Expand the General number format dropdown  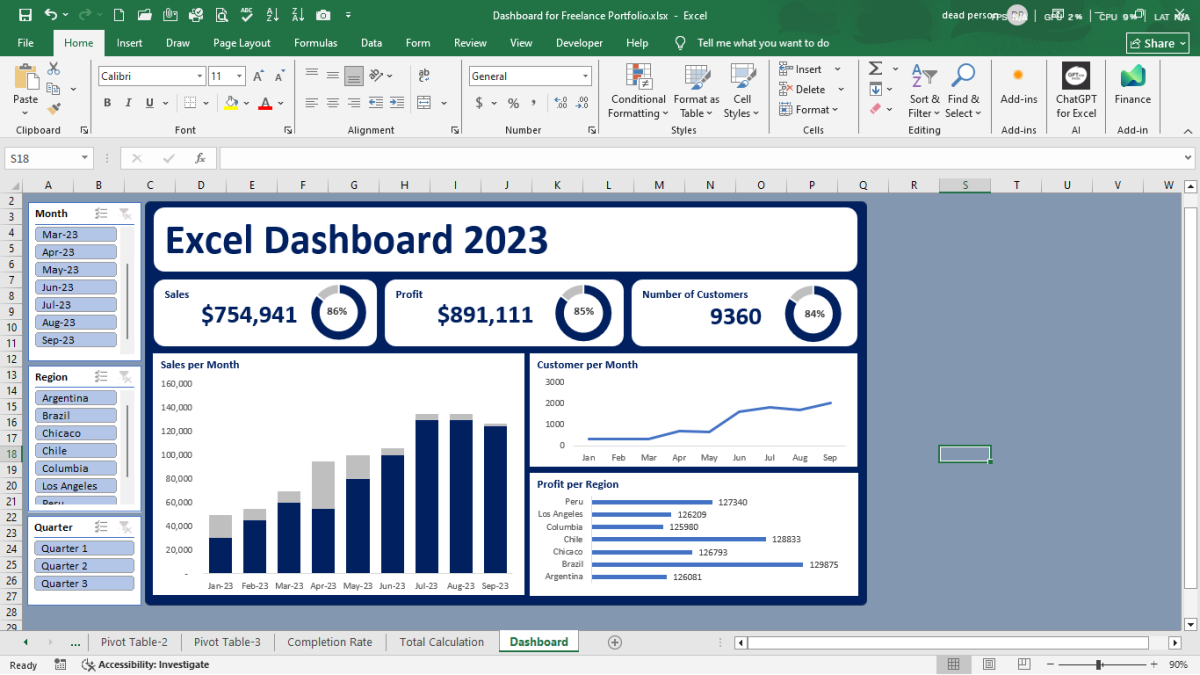coord(585,76)
